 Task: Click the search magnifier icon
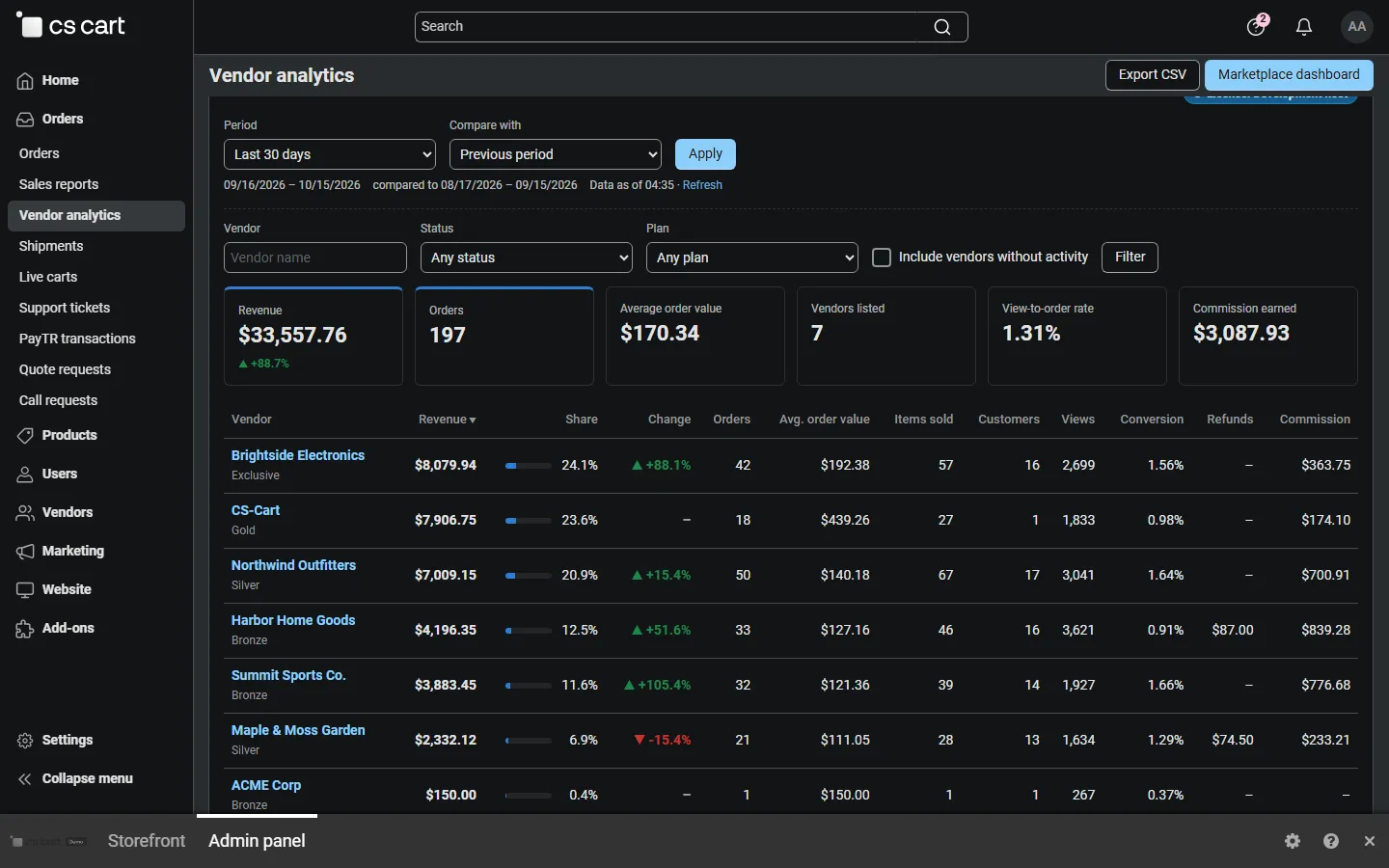942,27
